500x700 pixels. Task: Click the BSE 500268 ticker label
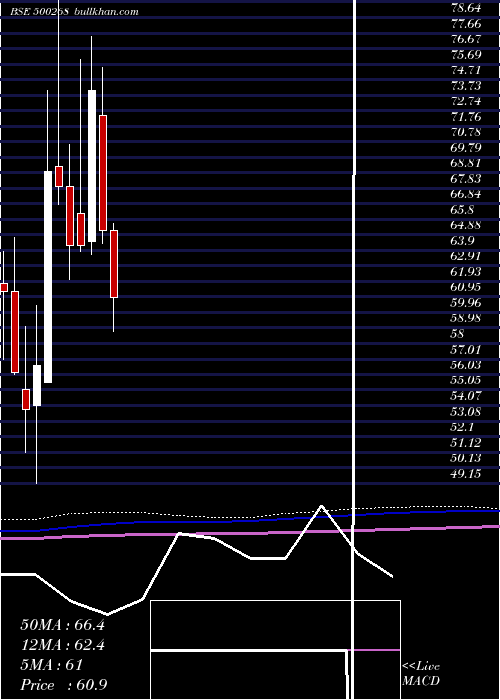[39, 12]
